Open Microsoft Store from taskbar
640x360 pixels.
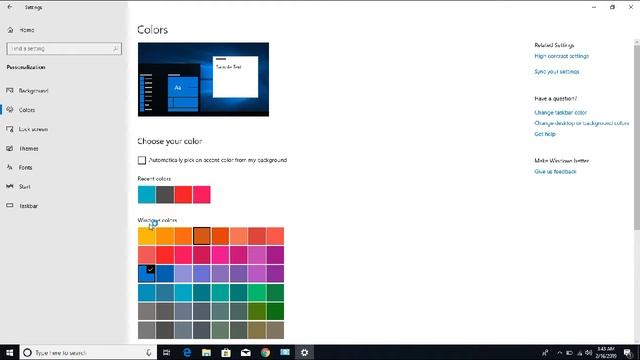click(x=226, y=352)
